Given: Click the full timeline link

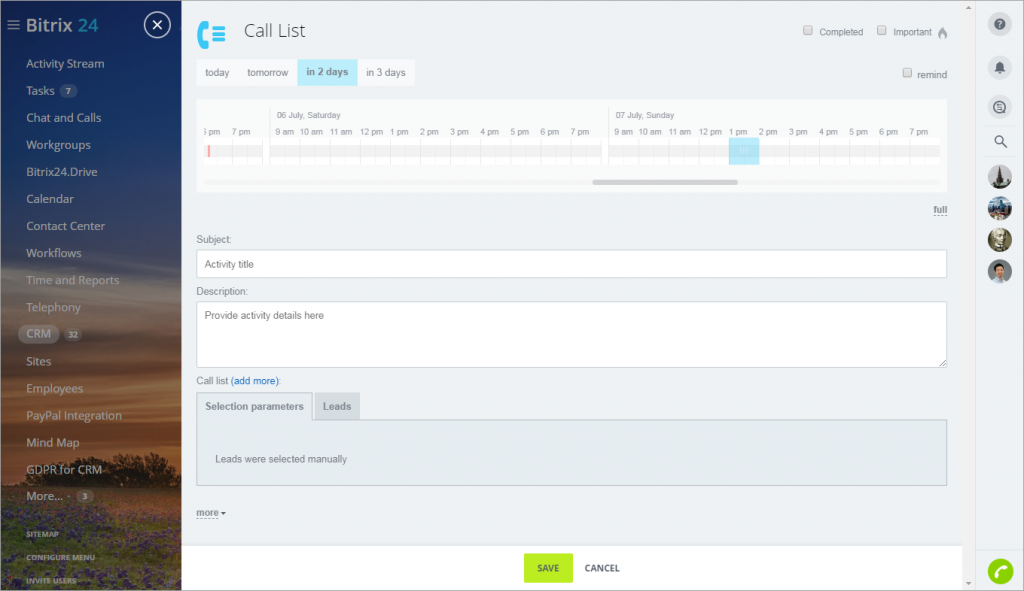Looking at the screenshot, I should tap(940, 210).
